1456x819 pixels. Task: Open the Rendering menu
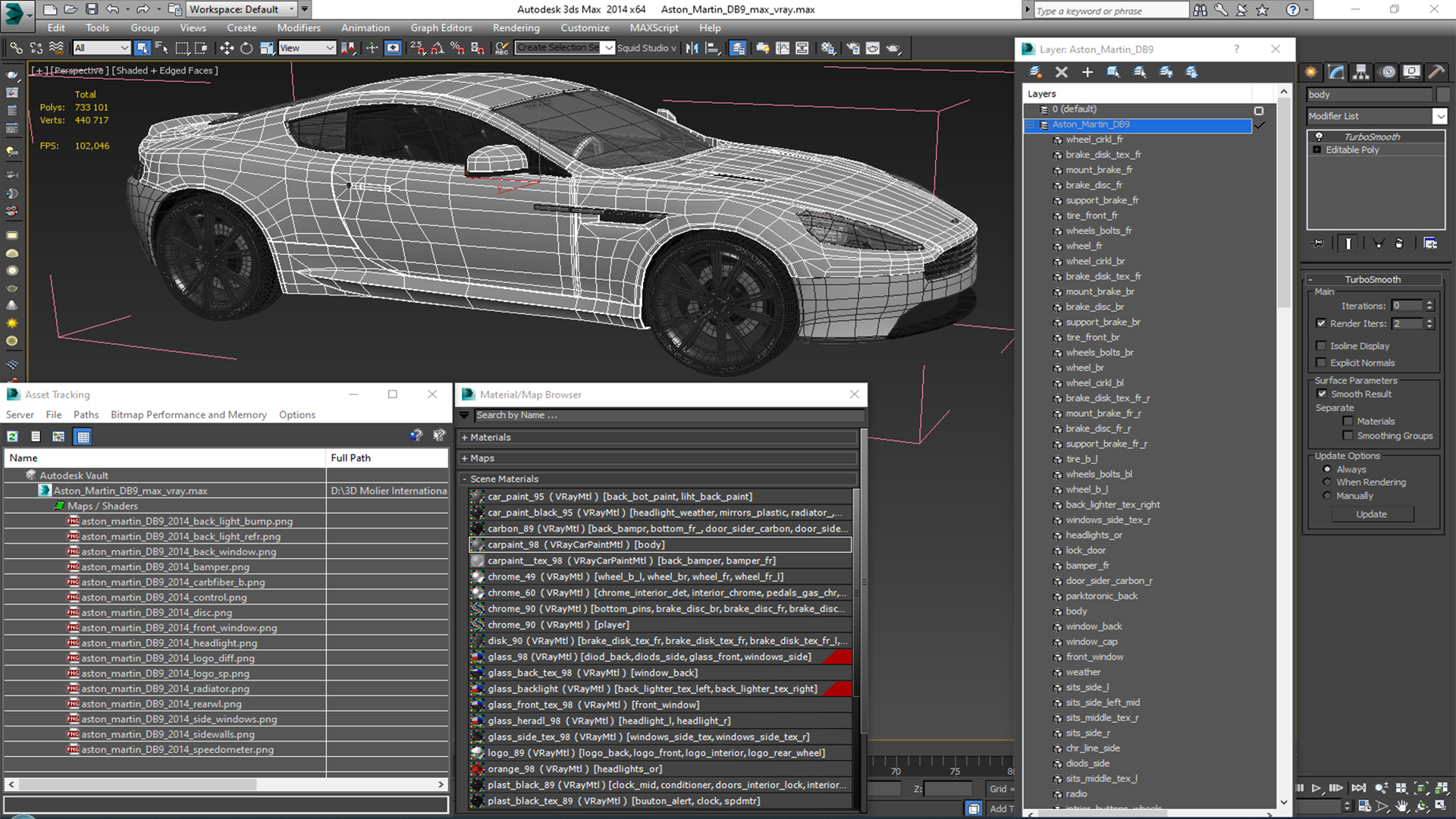[516, 28]
